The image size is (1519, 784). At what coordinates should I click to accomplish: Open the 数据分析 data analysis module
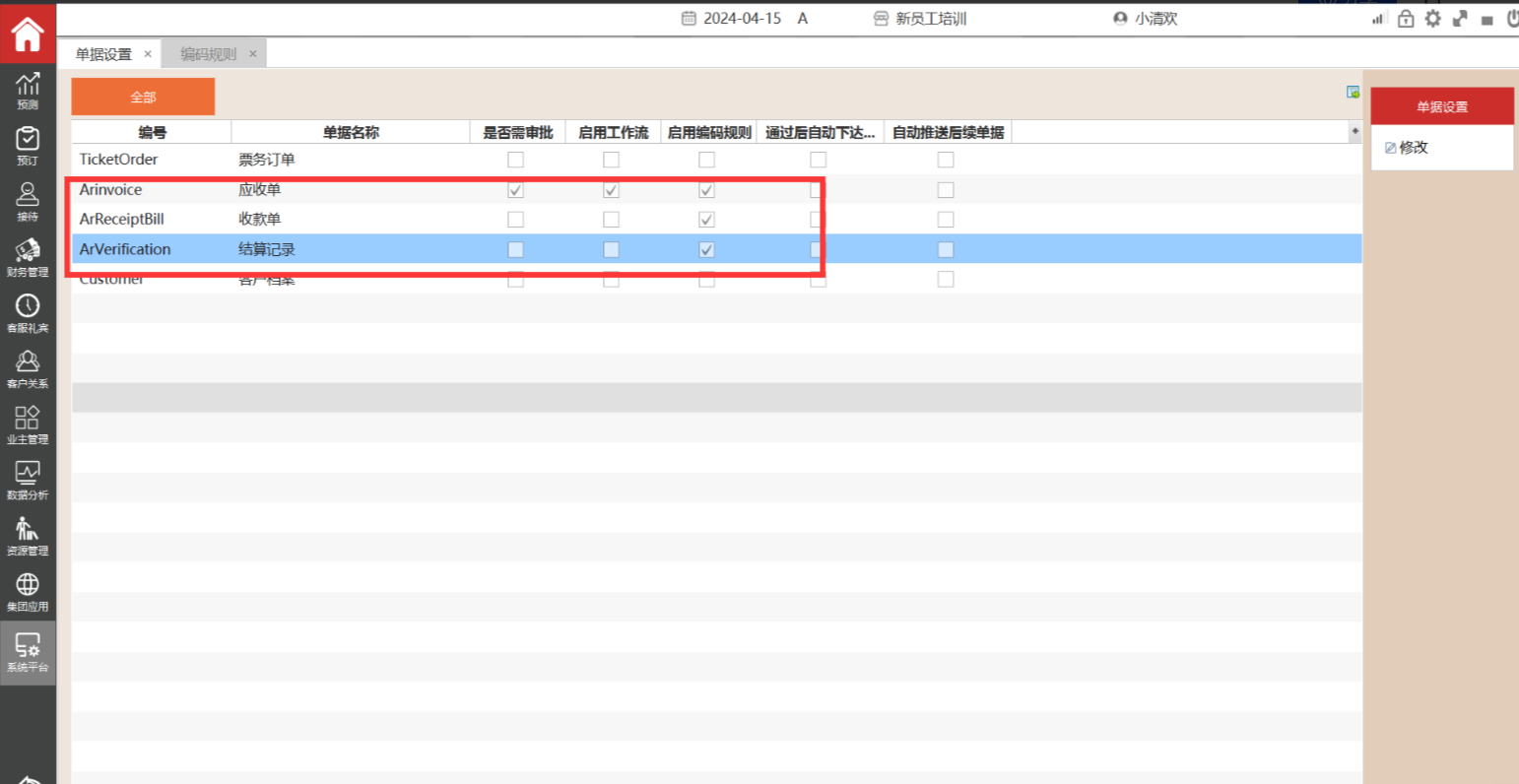pyautogui.click(x=28, y=481)
